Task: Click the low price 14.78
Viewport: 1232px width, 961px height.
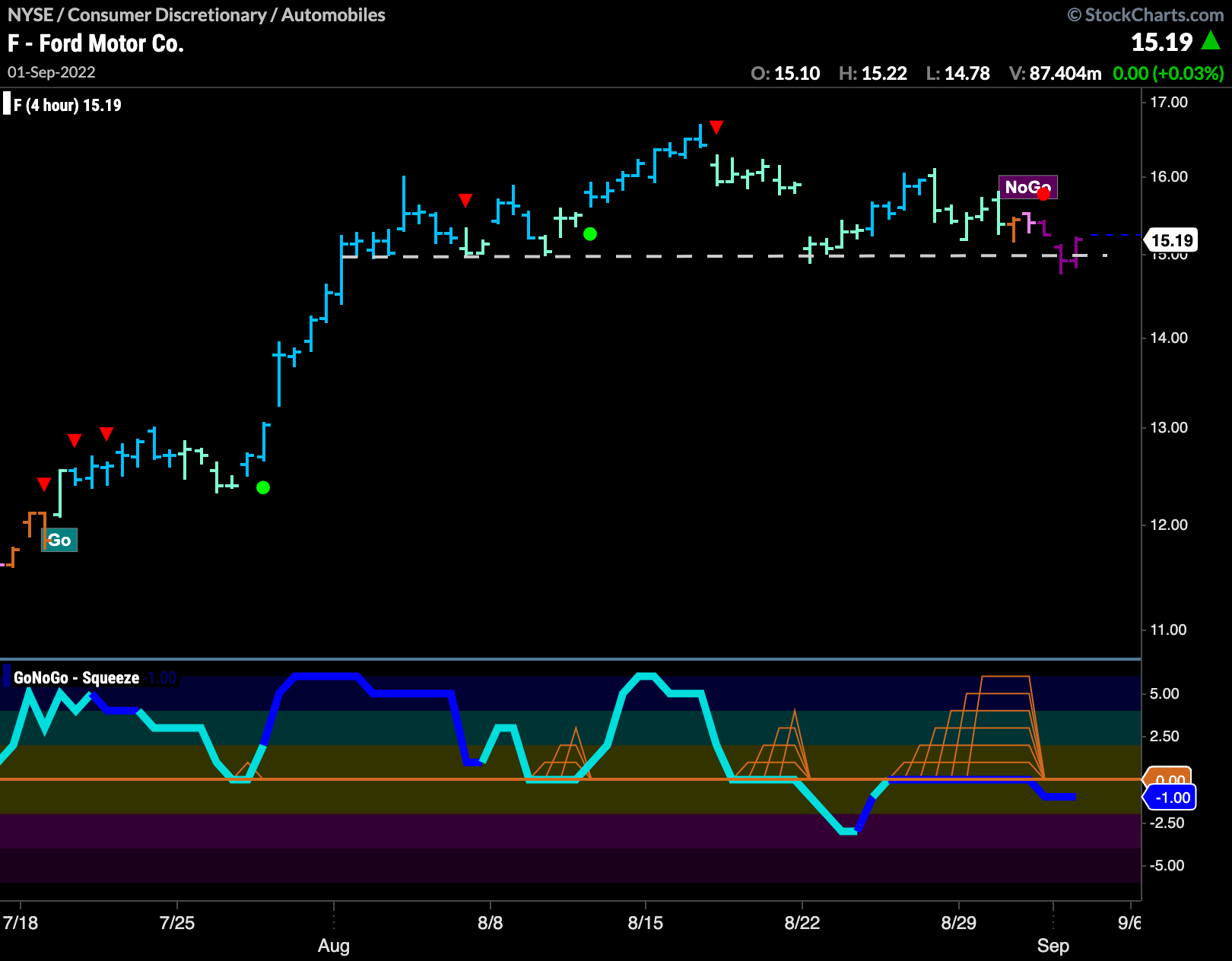Action: tap(967, 74)
